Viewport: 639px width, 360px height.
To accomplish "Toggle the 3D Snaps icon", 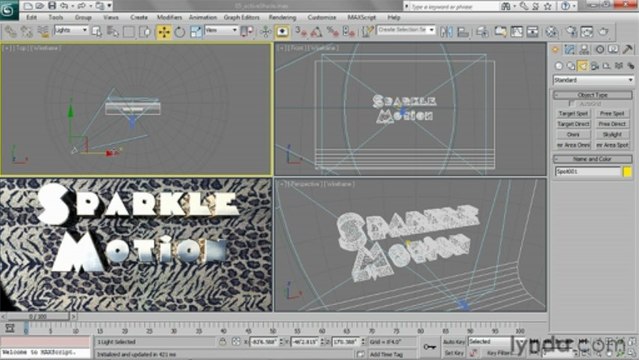I will [x=301, y=32].
